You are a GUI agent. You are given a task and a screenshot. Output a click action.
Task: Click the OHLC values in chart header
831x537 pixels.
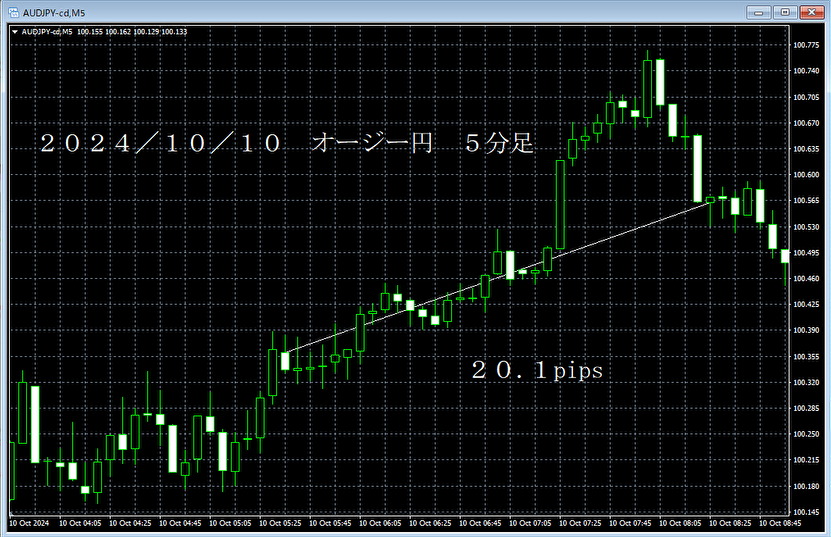tap(132, 32)
